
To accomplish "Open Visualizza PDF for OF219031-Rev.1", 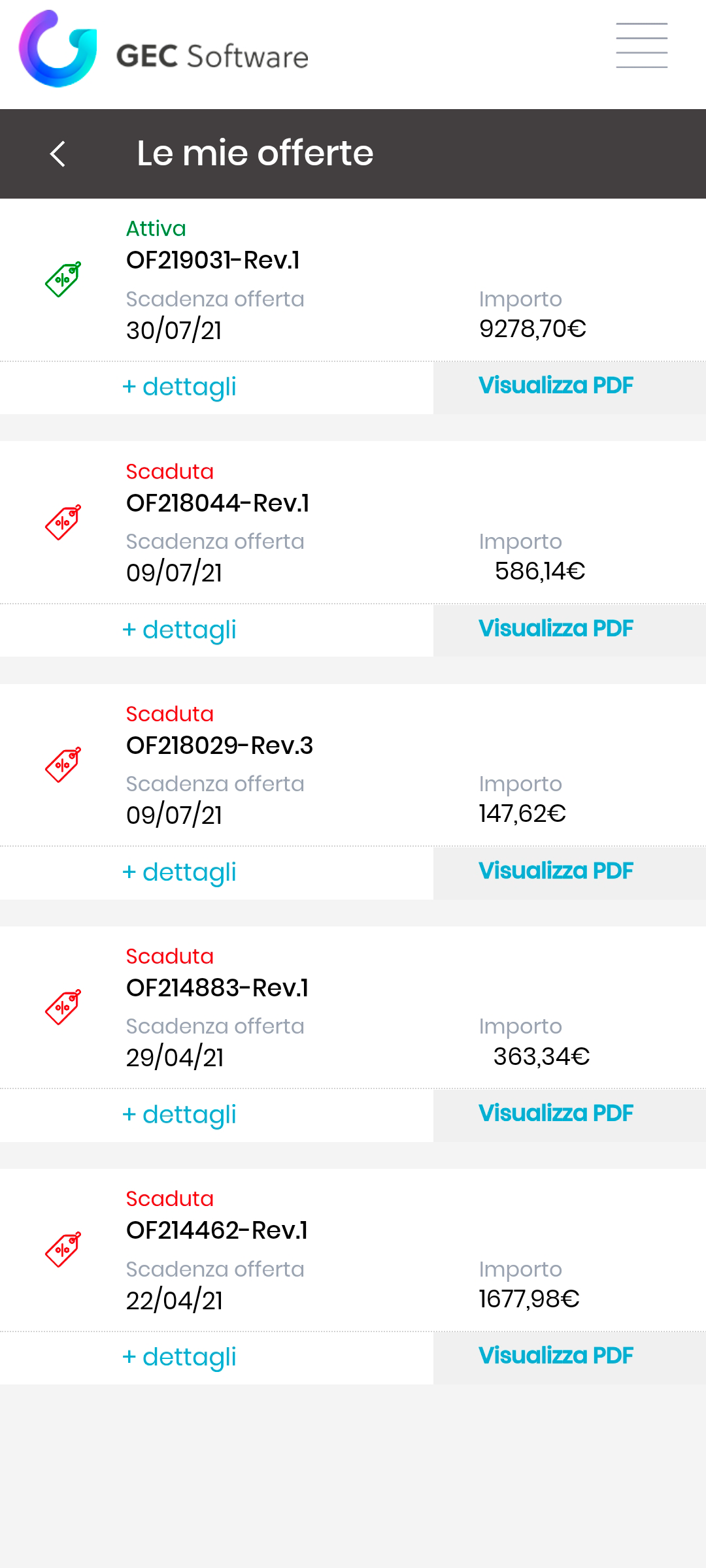I will click(x=556, y=386).
